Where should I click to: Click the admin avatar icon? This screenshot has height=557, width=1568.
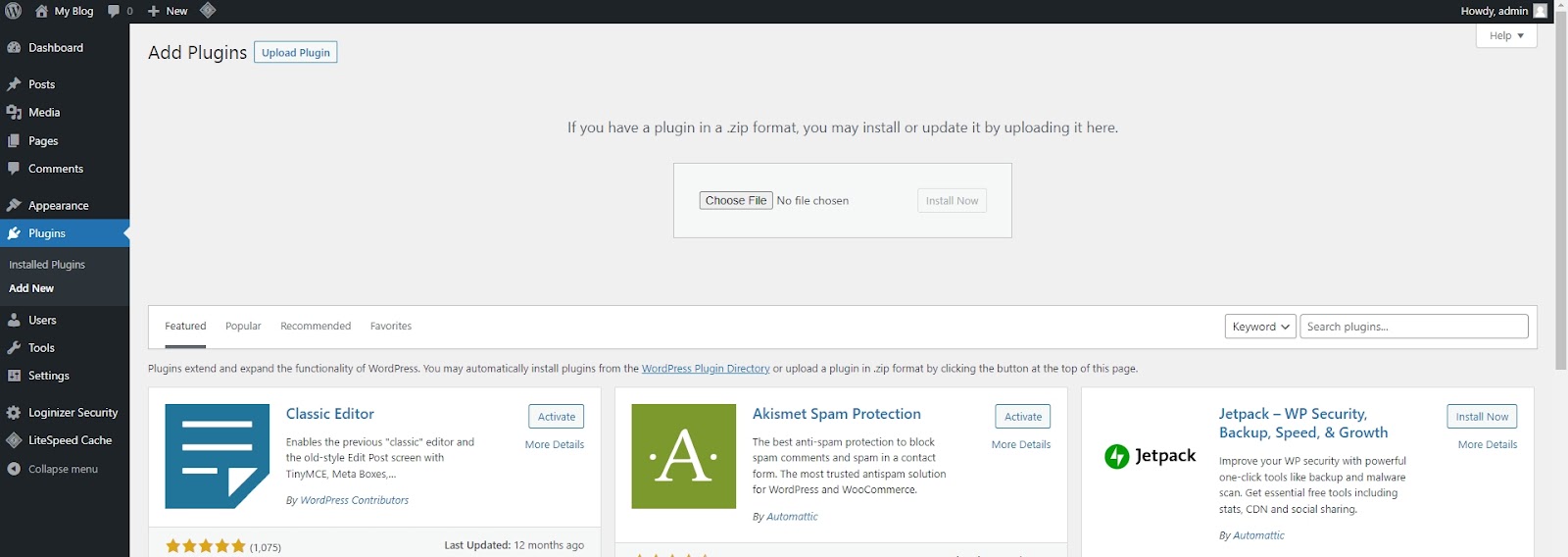click(x=1540, y=11)
